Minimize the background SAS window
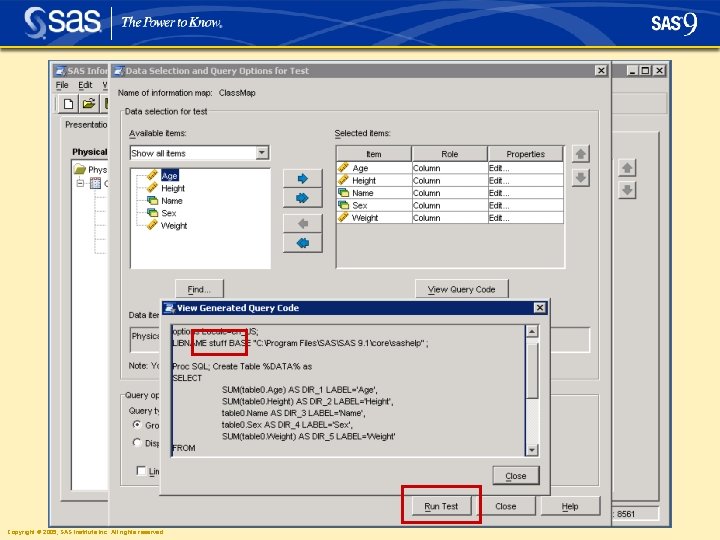Screen dimensions: 720x540 [x=633, y=70]
